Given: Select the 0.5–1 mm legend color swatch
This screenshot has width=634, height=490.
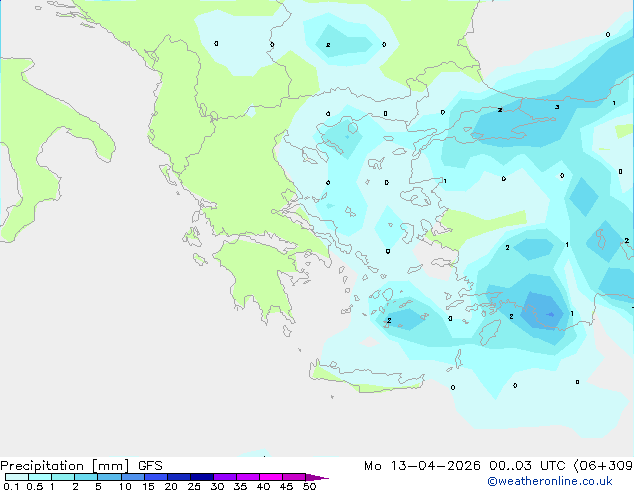Looking at the screenshot, I should pos(40,477).
